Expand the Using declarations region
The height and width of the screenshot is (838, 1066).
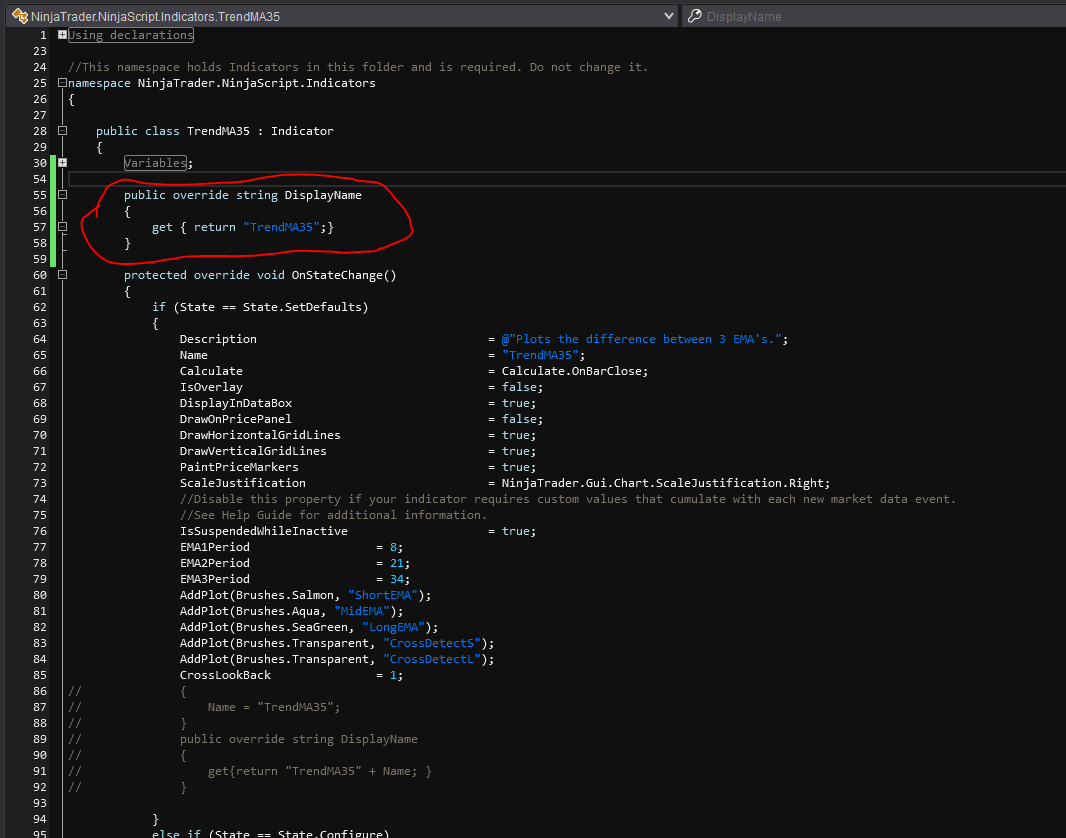click(63, 35)
